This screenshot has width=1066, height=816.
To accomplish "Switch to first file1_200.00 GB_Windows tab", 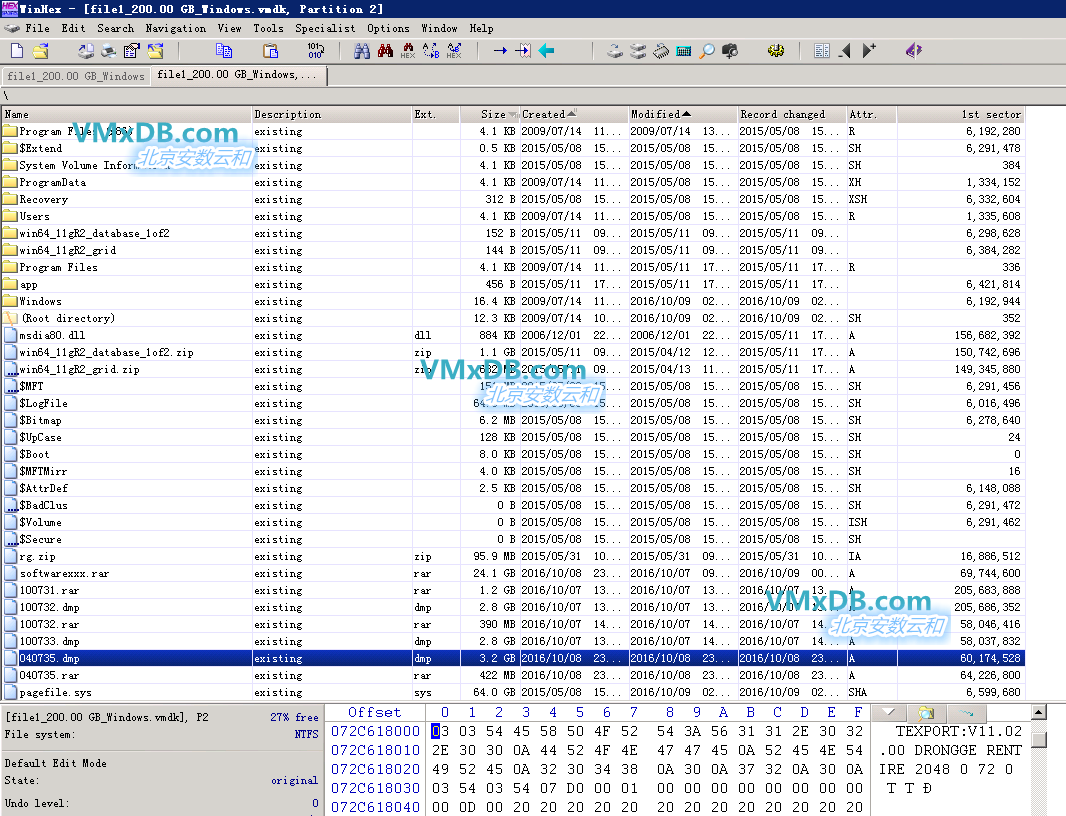I will [75, 76].
